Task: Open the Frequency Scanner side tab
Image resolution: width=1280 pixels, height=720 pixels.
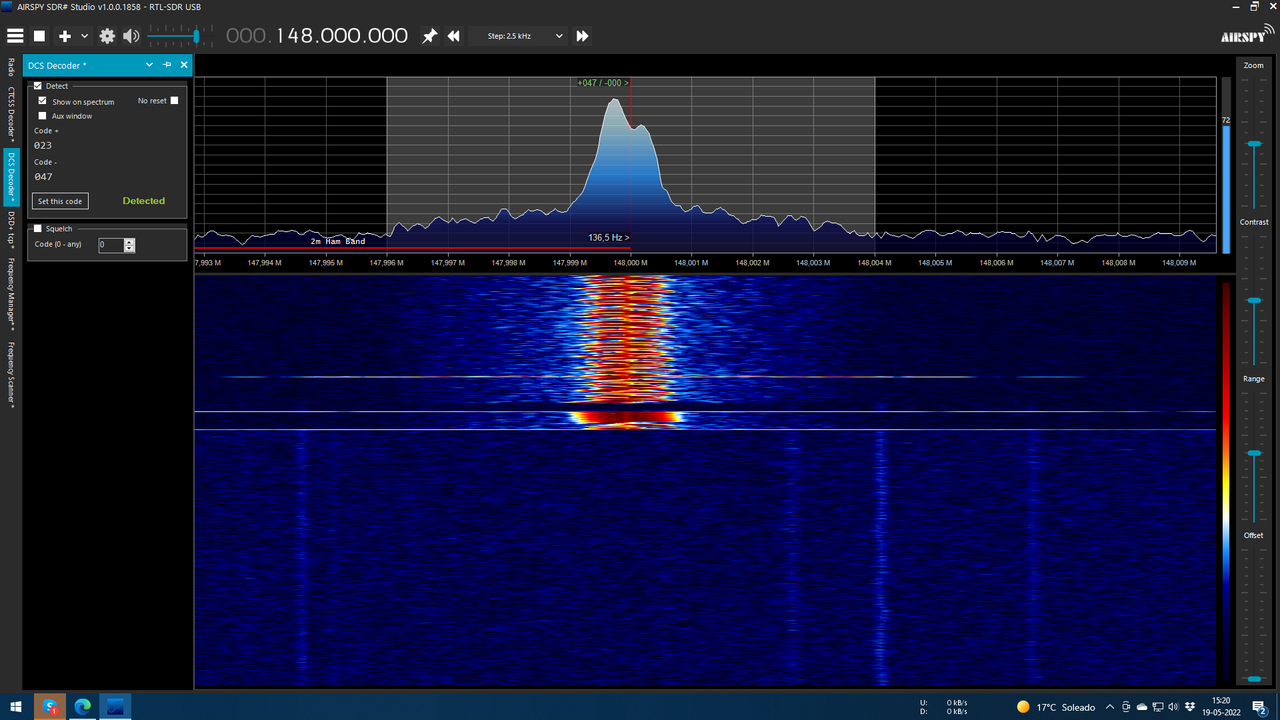Action: point(11,374)
